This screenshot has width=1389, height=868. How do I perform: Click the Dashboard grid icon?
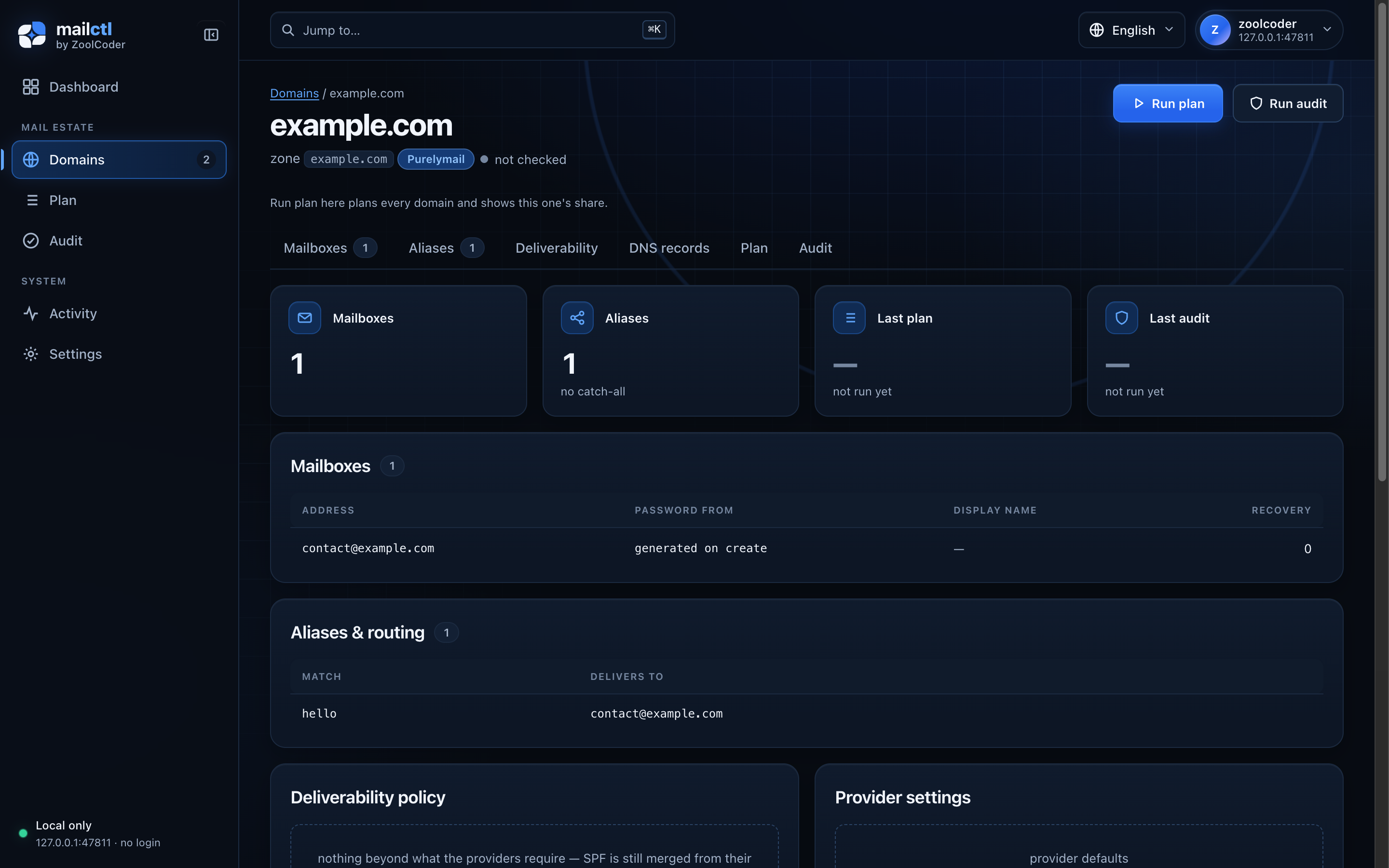[x=31, y=87]
